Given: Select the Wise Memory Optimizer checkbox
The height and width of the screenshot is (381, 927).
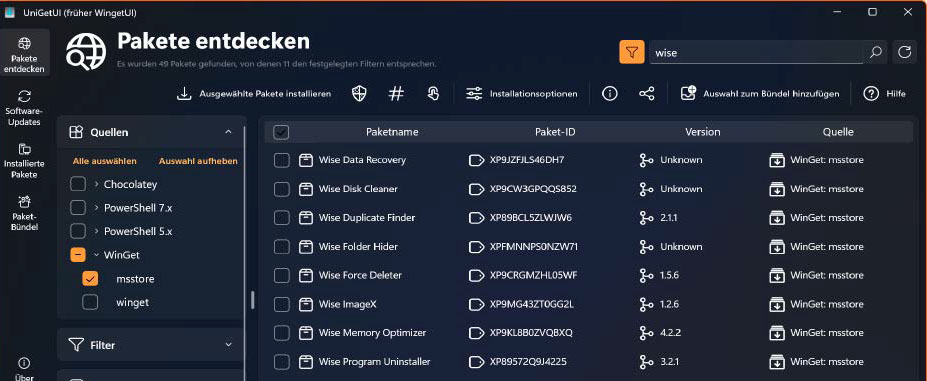Looking at the screenshot, I should click(x=281, y=333).
